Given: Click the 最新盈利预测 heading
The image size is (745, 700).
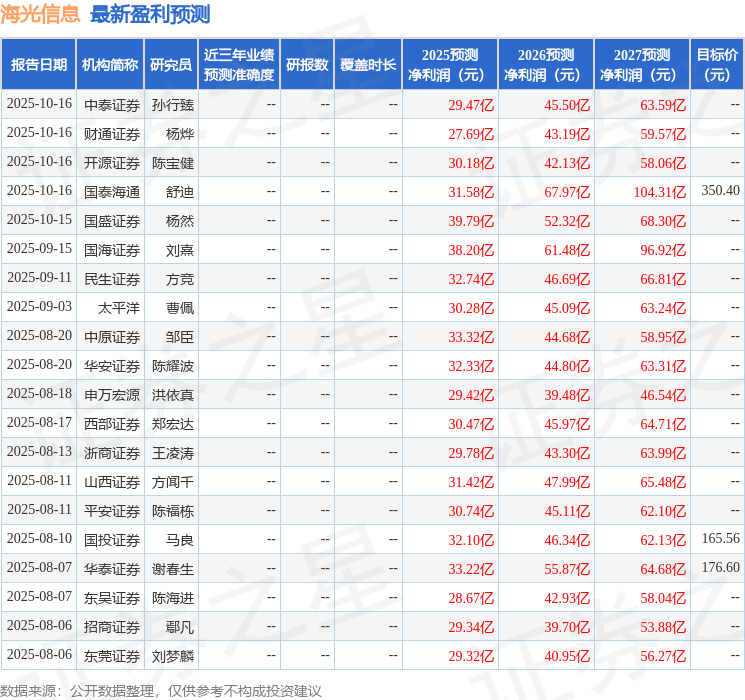Looking at the screenshot, I should [x=150, y=14].
